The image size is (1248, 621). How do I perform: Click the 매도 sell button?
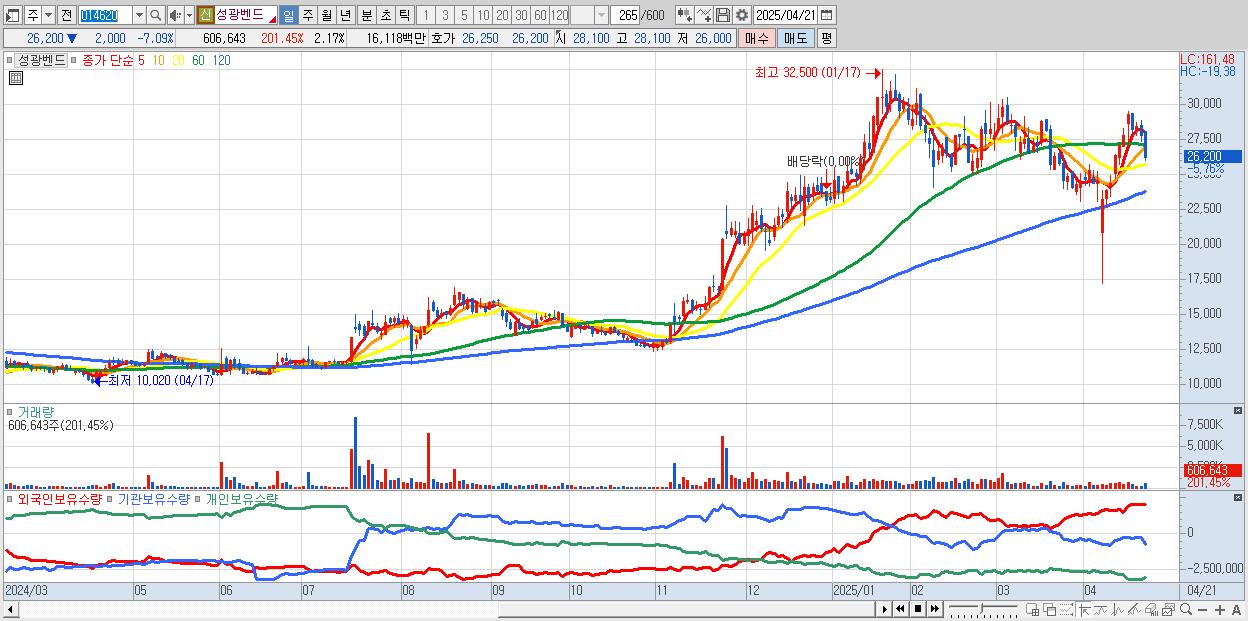(x=795, y=38)
